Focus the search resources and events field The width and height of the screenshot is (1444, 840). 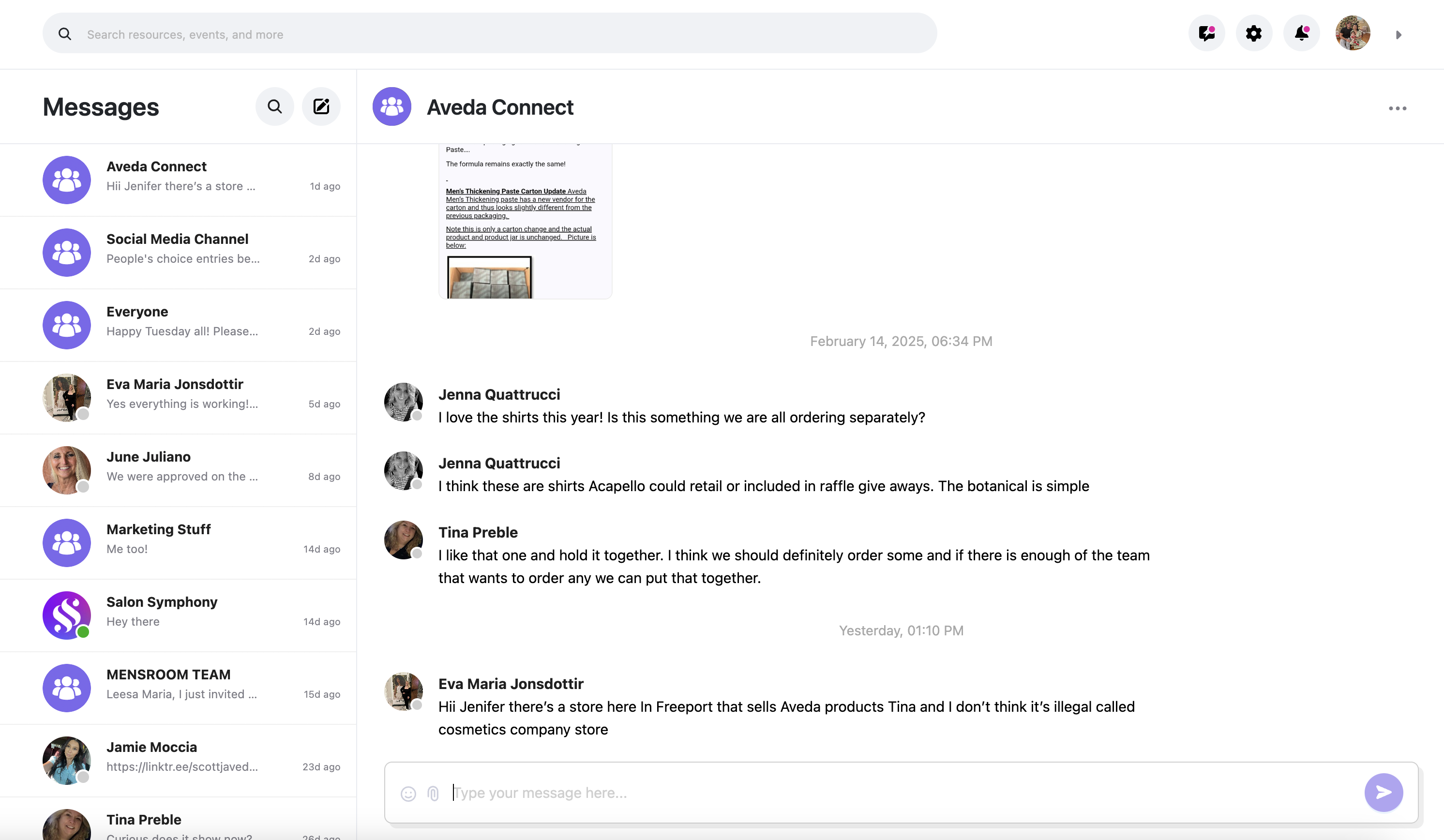pos(489,34)
